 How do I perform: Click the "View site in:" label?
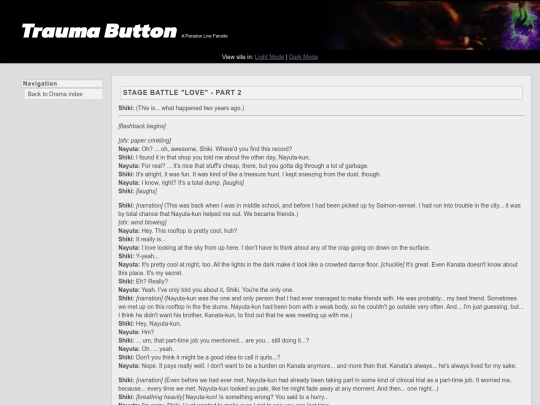(x=237, y=57)
